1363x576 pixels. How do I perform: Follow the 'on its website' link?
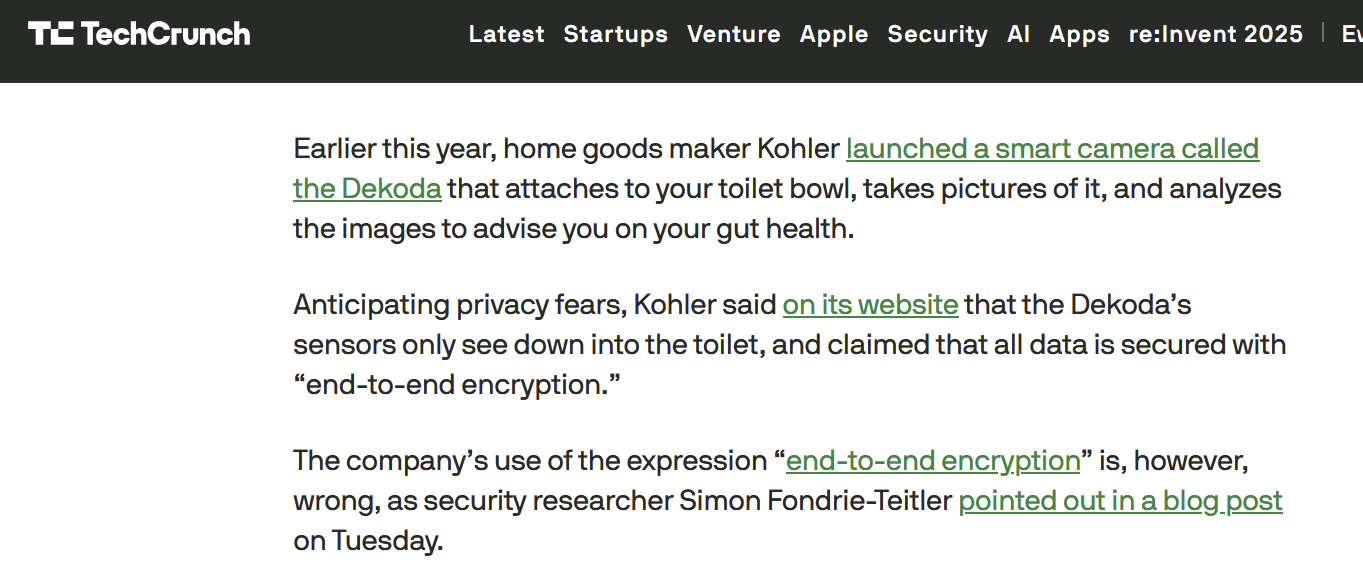pos(870,304)
